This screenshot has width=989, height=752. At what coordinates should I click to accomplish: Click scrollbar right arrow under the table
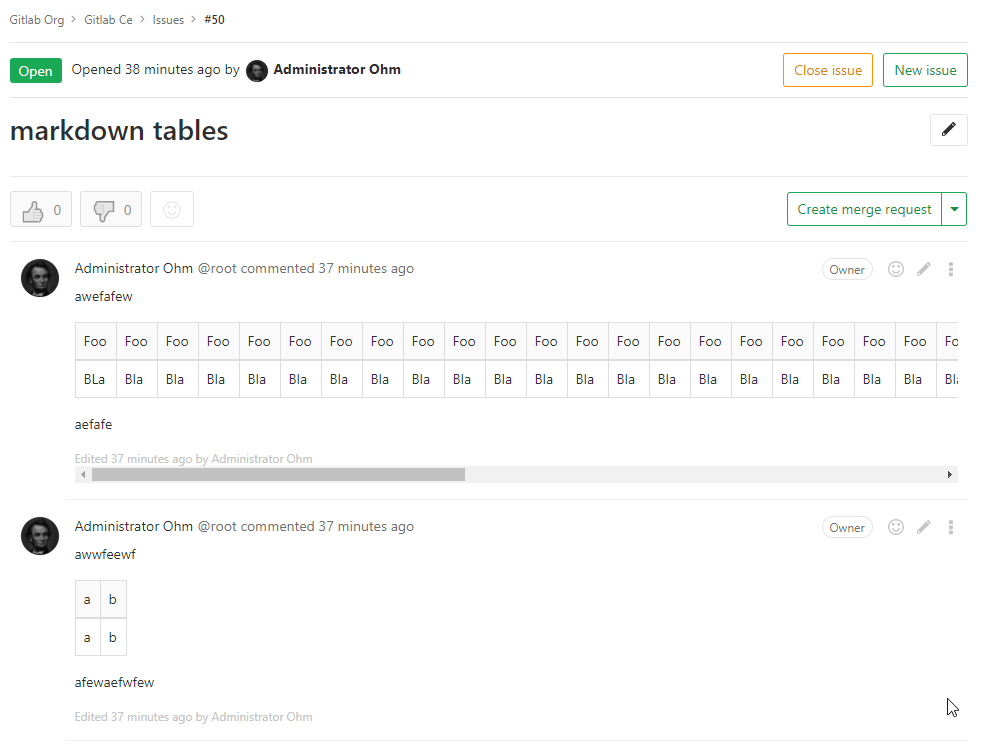[950, 475]
